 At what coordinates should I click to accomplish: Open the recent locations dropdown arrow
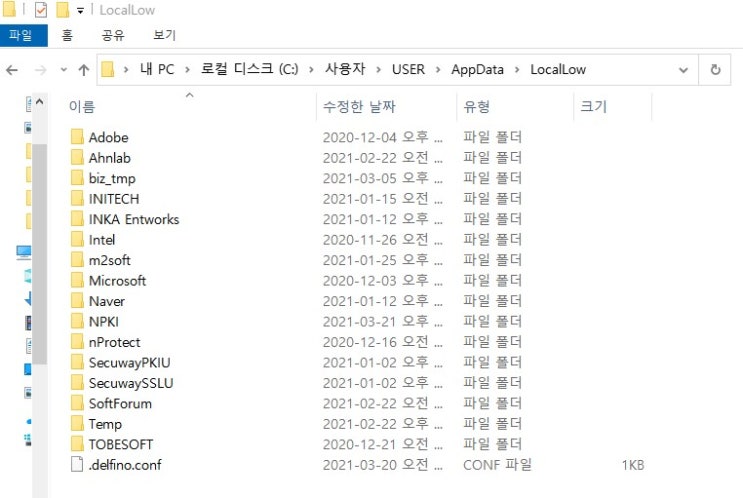(63, 70)
